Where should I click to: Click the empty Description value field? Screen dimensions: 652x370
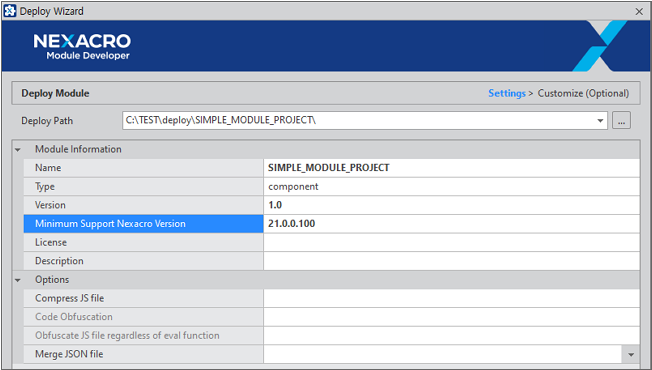[x=451, y=261]
